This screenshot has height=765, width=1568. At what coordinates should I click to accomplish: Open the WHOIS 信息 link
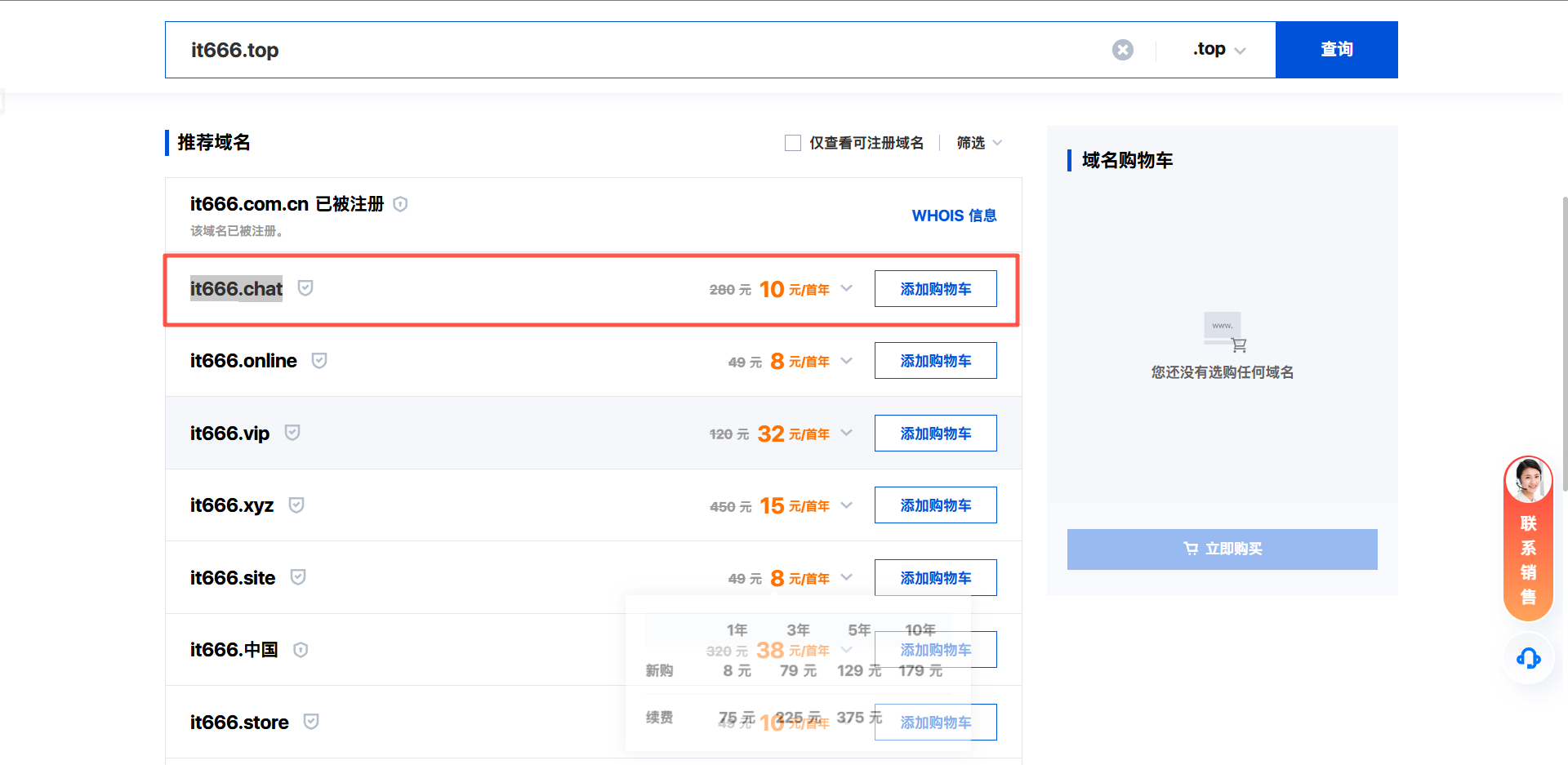[x=955, y=216]
